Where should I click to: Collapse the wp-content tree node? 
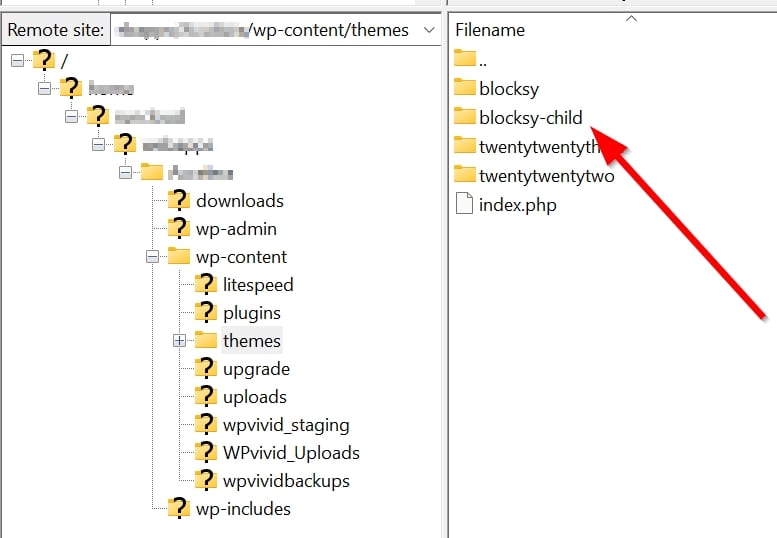point(153,257)
